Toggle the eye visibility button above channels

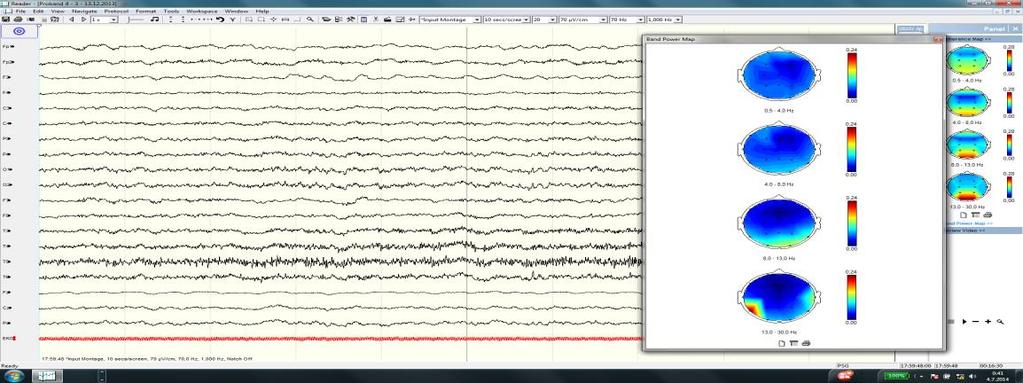[19, 31]
